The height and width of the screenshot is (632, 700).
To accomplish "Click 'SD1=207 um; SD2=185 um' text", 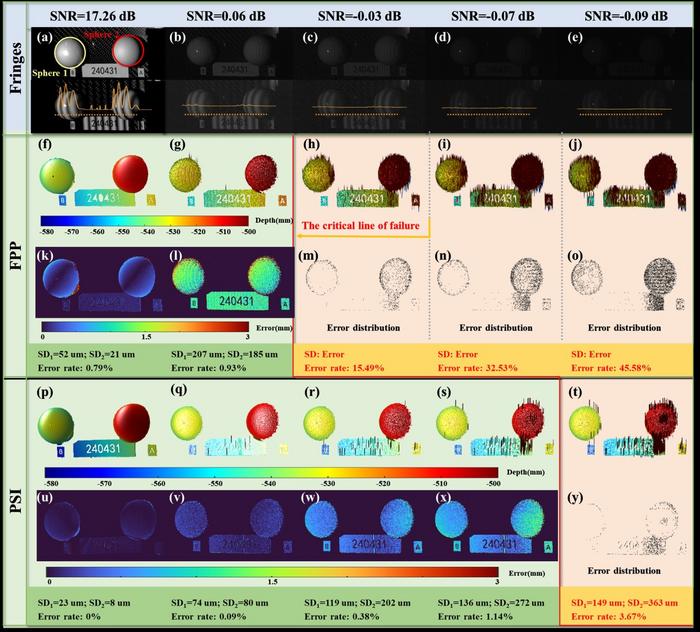I will (224, 355).
